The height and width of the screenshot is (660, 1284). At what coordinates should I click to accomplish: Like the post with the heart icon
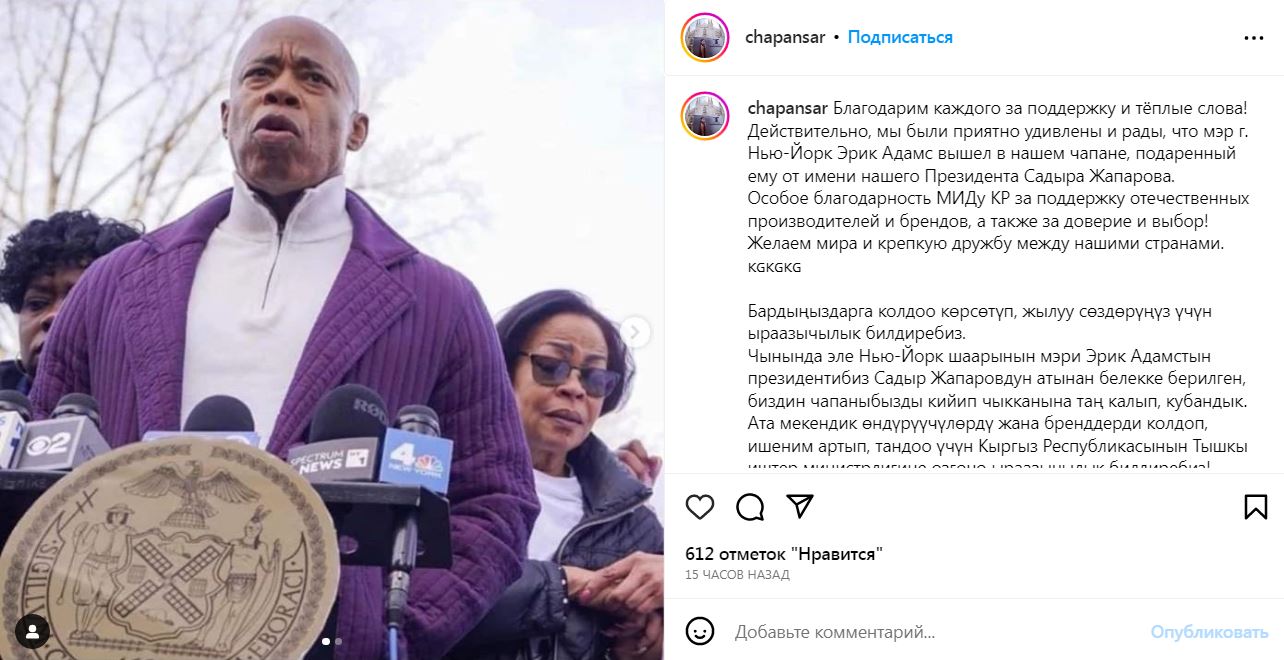click(700, 507)
